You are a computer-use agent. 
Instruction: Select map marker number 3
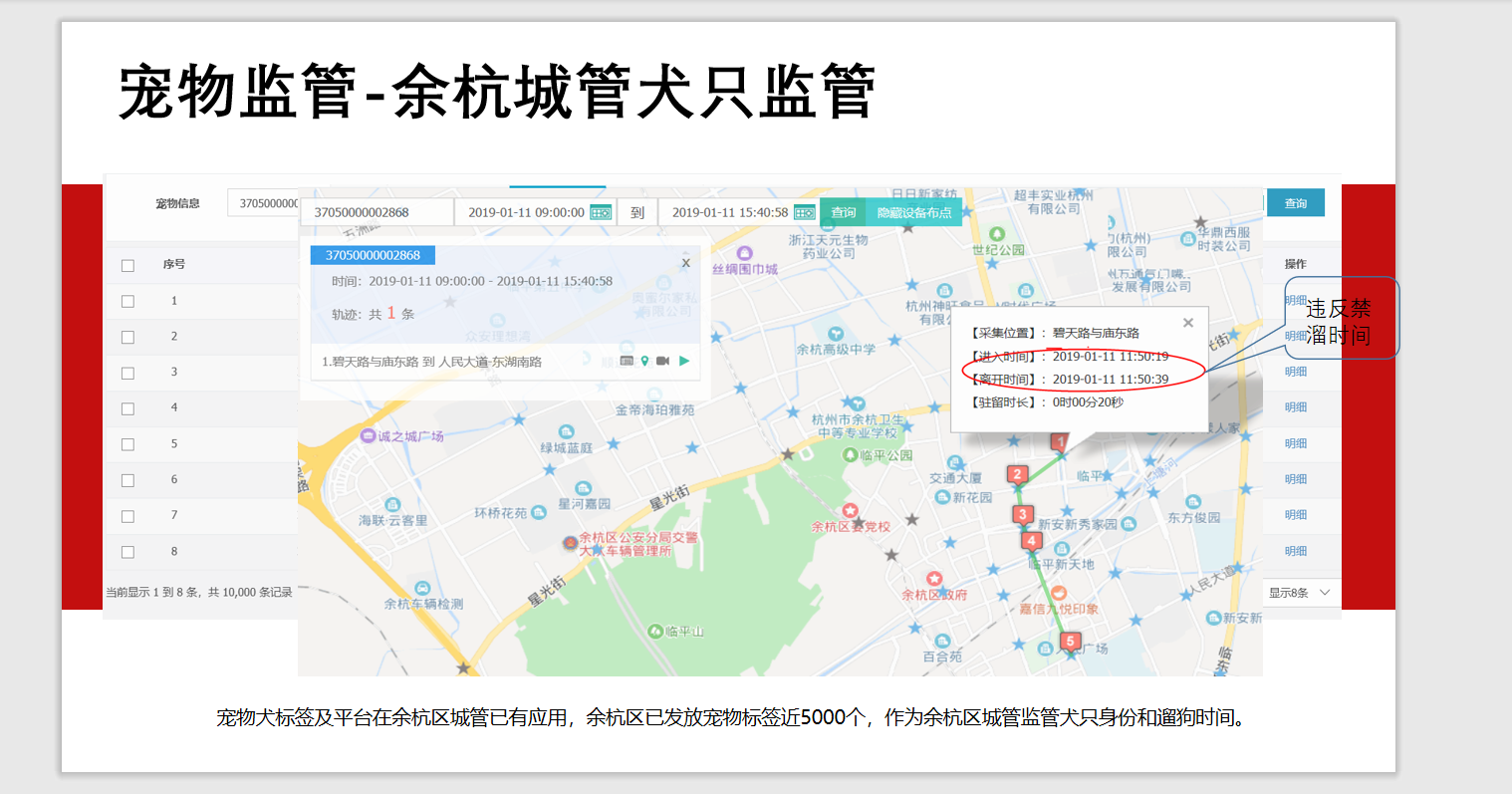click(1022, 513)
